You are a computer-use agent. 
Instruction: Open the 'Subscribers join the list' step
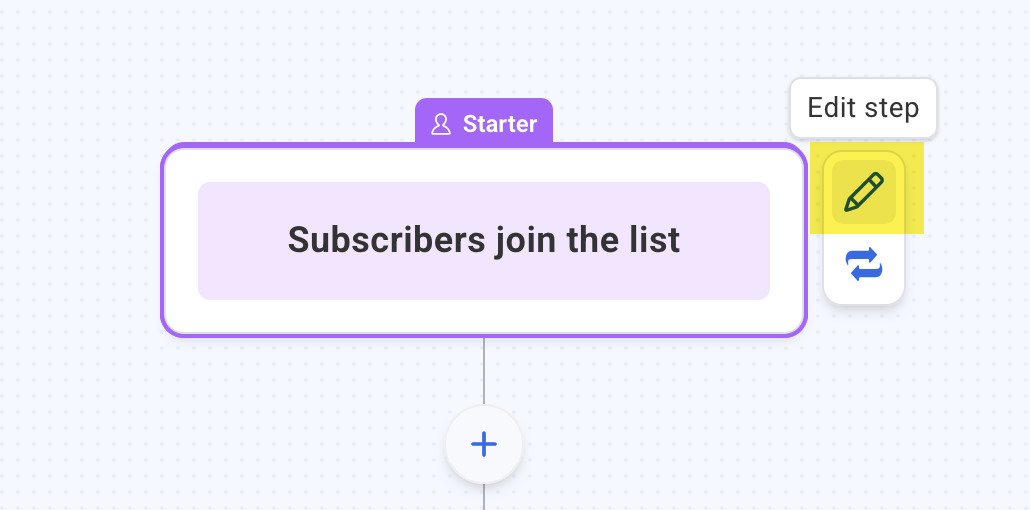[x=484, y=241]
